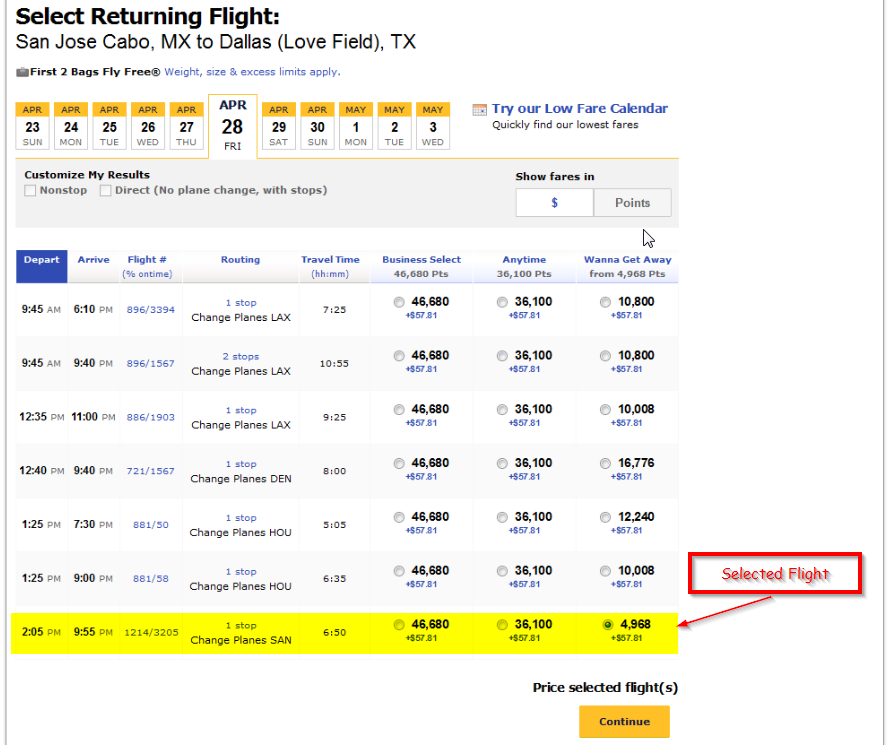Select Wanna Get Away 16,776 fare radio
Image resolution: width=890 pixels, height=745 pixels.
tap(606, 464)
